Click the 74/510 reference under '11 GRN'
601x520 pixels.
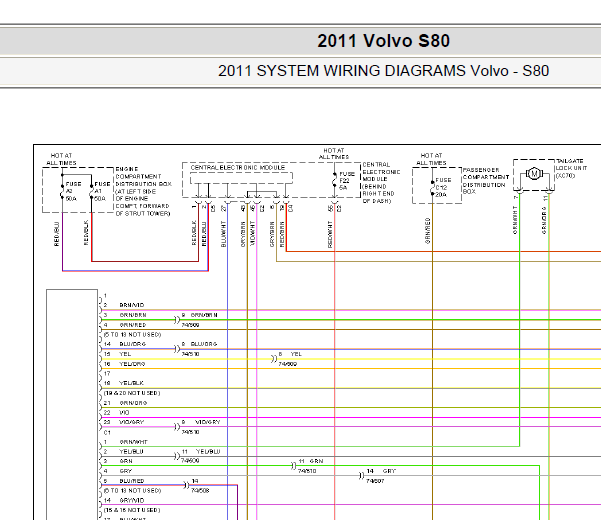click(307, 471)
